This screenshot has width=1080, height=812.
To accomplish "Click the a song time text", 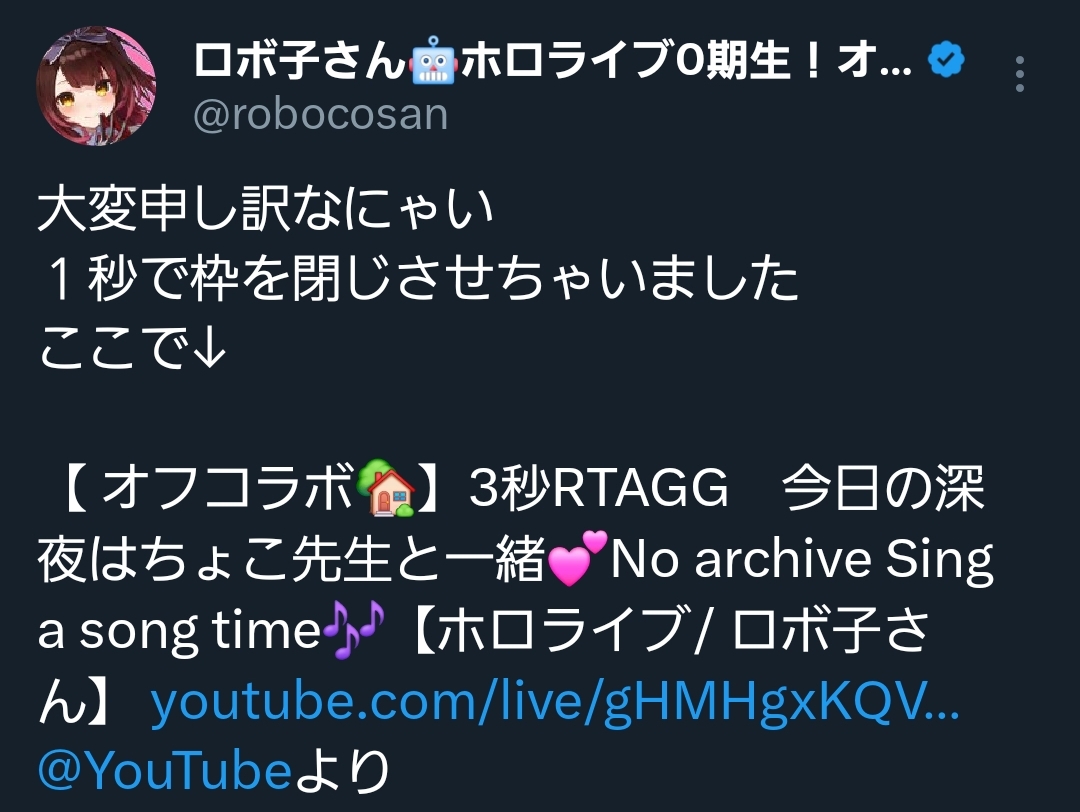I will (179, 631).
